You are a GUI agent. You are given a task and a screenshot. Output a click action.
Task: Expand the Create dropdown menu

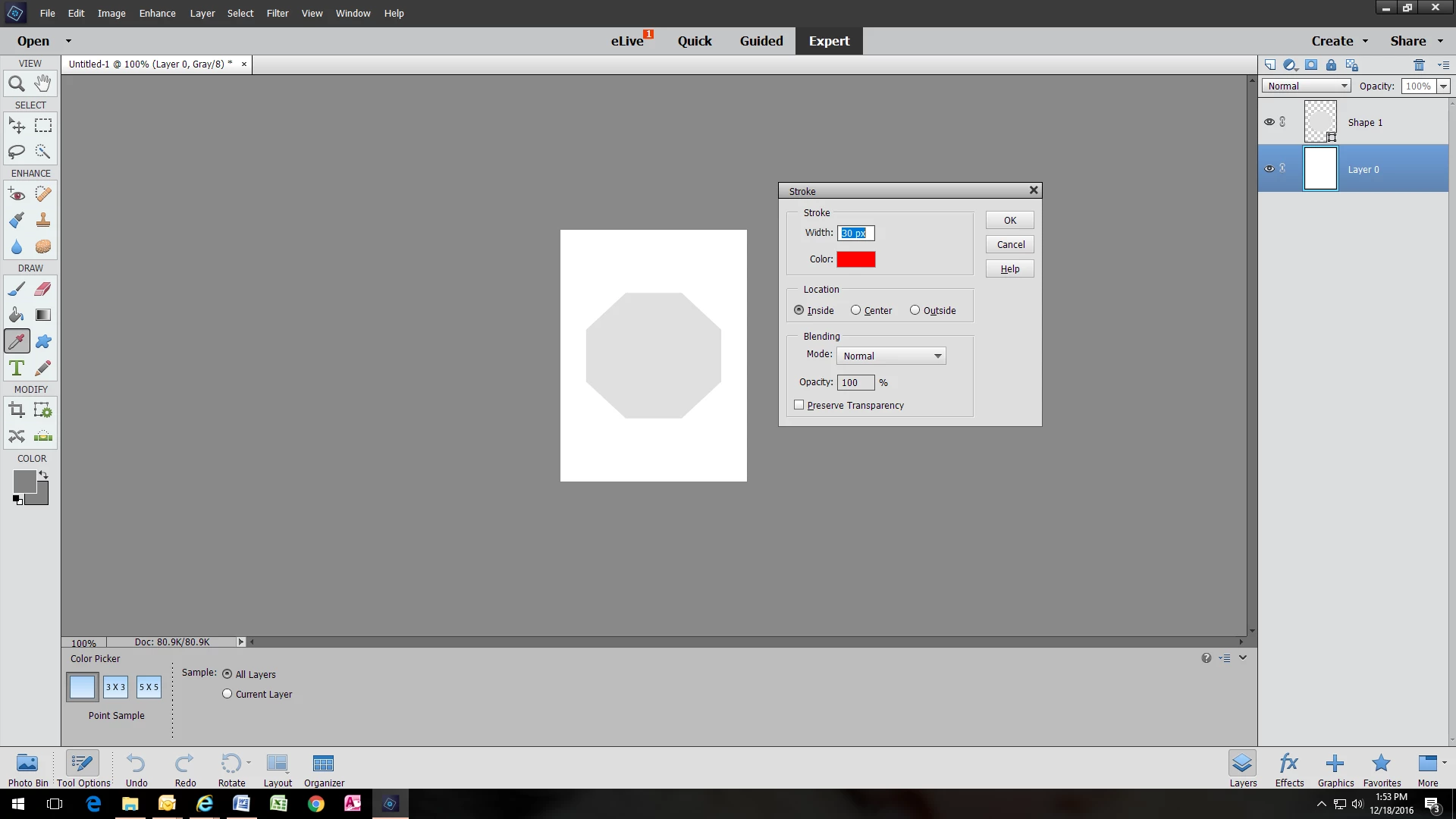(1340, 41)
